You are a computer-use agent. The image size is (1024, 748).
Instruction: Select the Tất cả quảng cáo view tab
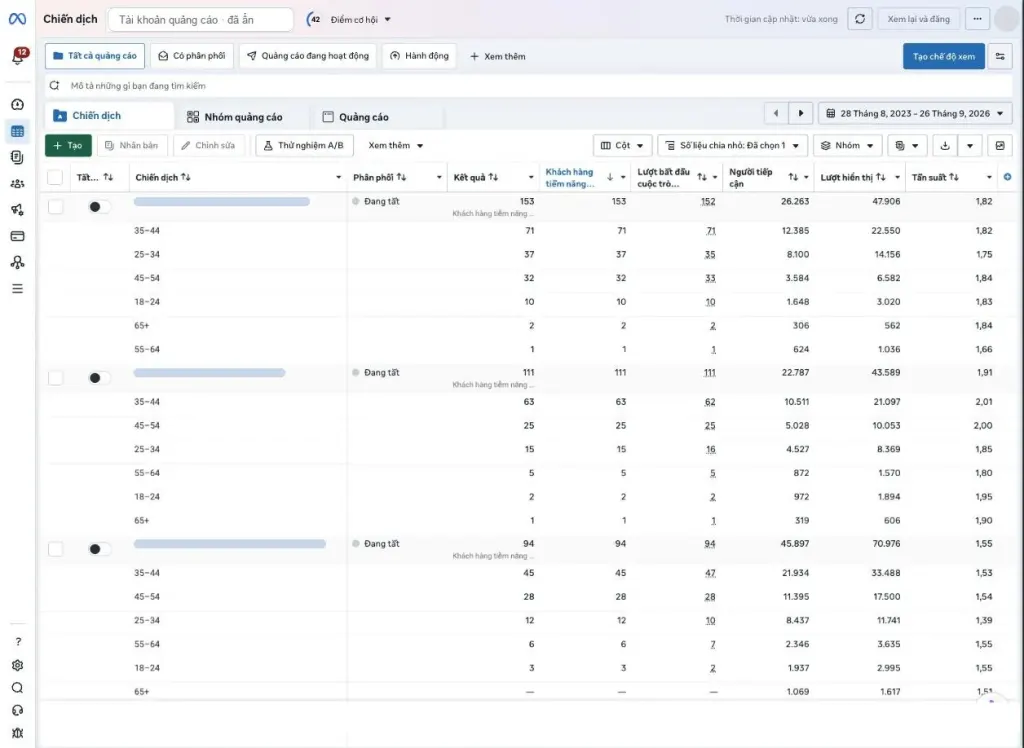[95, 56]
